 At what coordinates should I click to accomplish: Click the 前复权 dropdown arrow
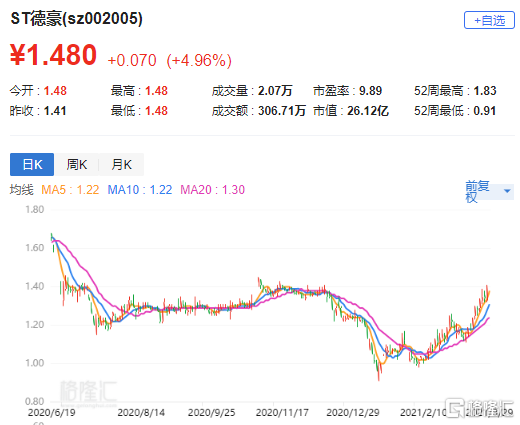coord(507,191)
